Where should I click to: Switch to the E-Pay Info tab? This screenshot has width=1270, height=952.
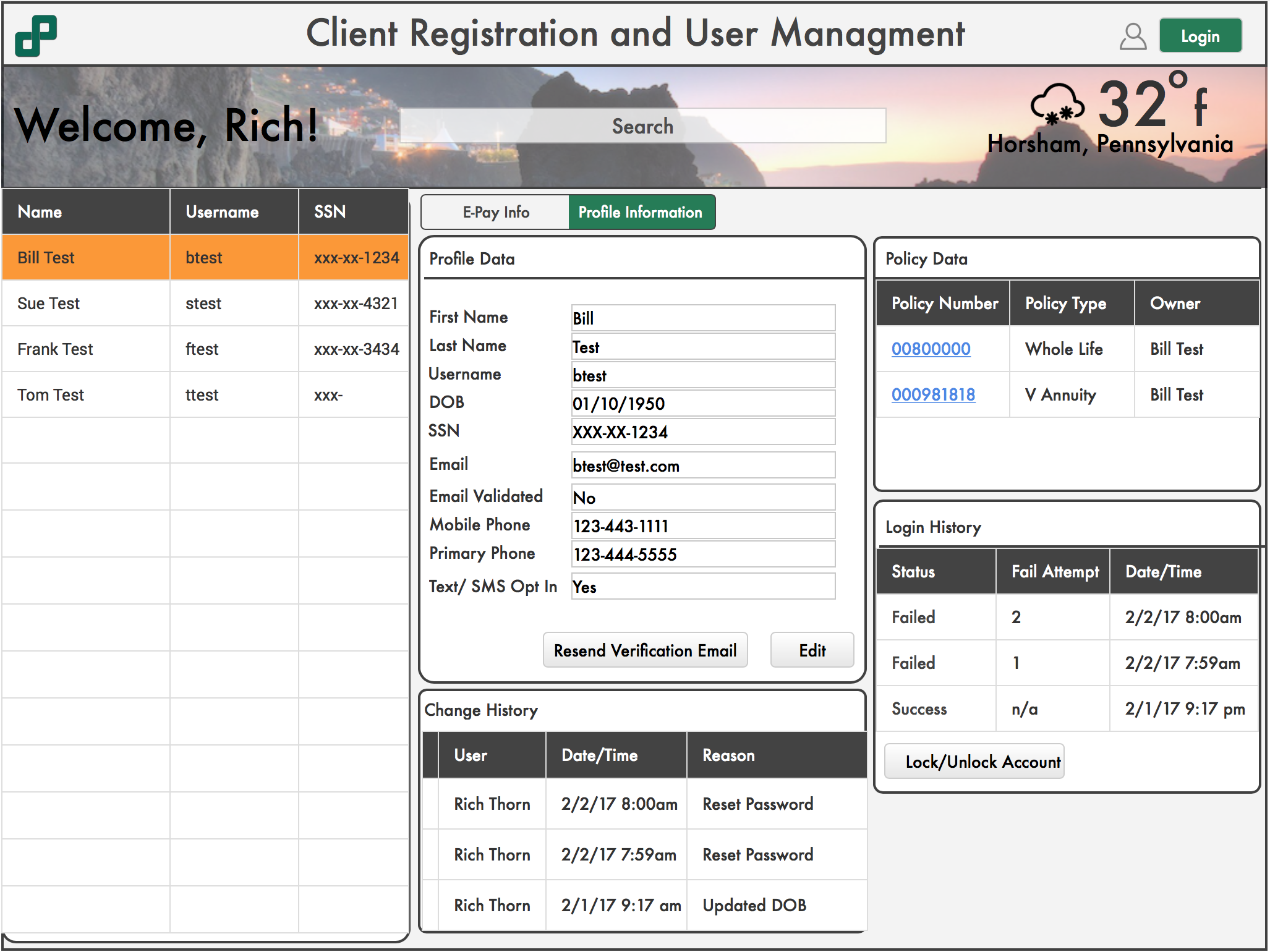[495, 212]
